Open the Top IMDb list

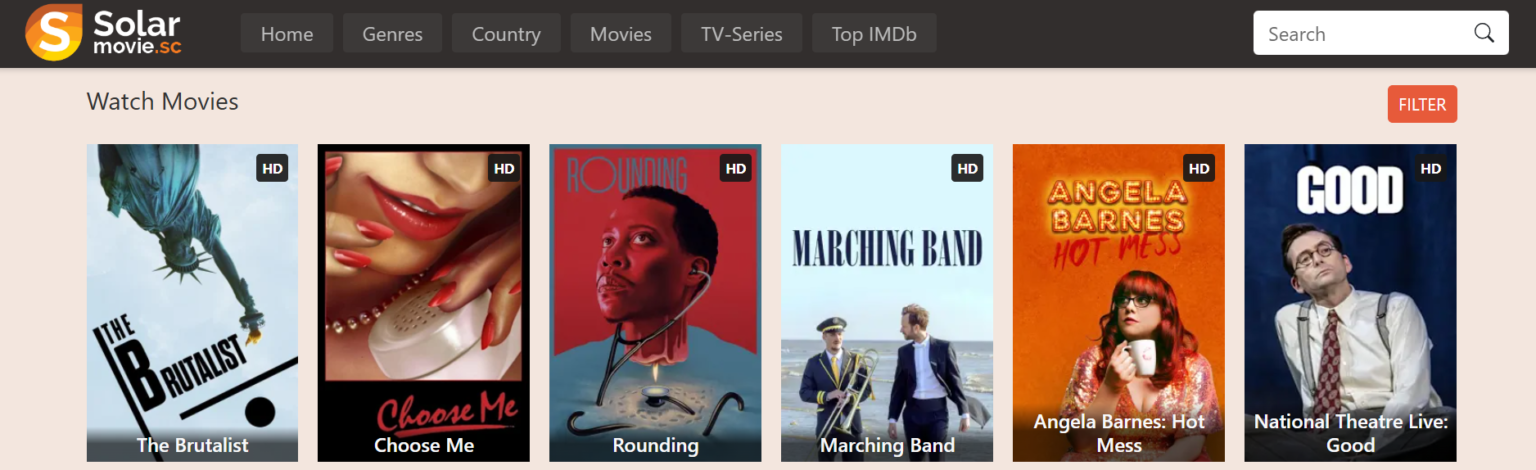click(874, 34)
